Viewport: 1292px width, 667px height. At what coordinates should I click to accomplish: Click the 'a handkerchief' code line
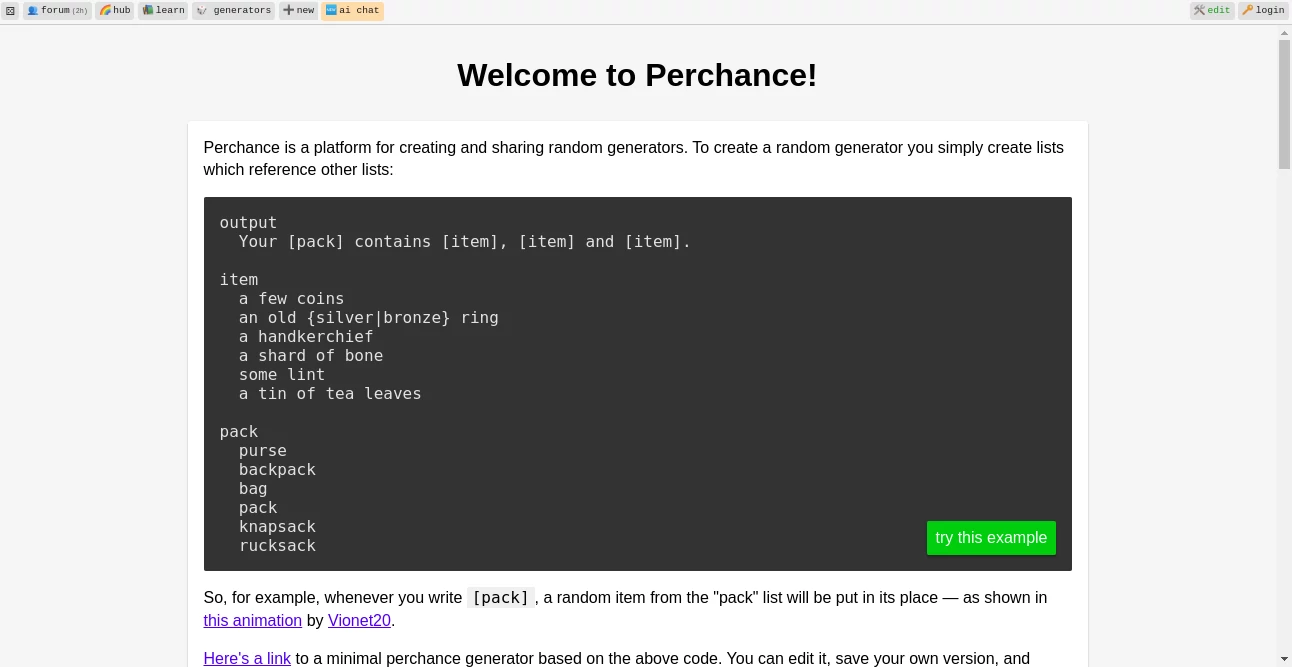click(306, 336)
